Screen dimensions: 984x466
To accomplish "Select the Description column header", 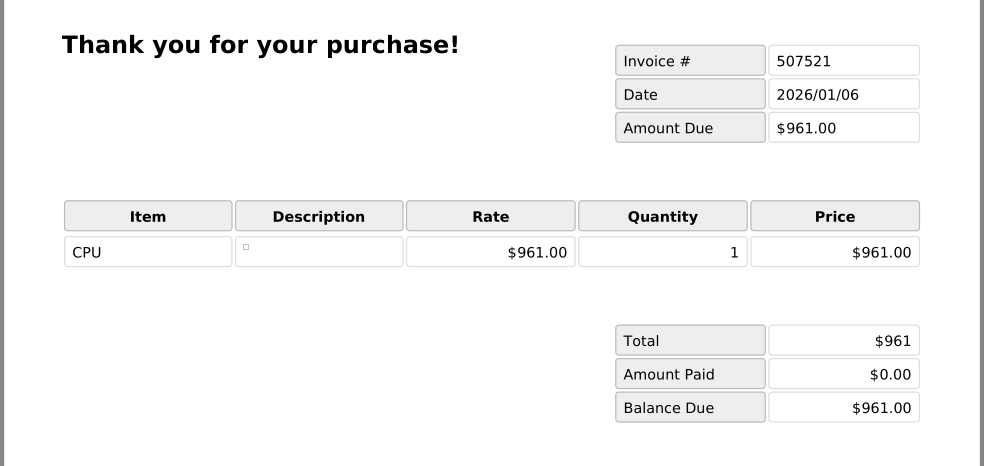I will coord(319,216).
